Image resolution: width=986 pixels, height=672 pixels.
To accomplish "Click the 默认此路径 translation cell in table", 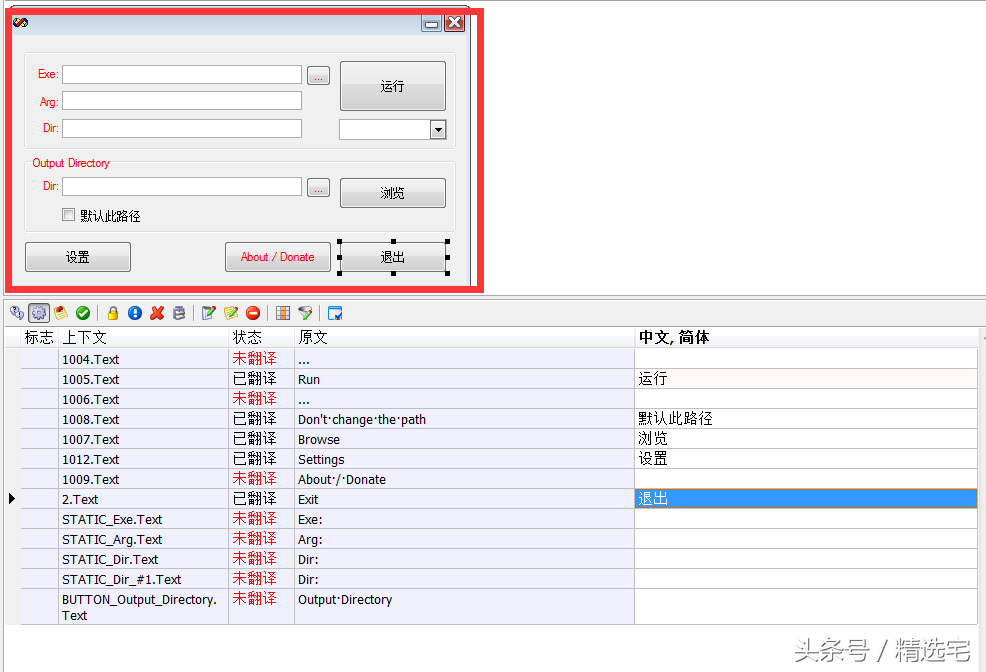I will tap(806, 419).
